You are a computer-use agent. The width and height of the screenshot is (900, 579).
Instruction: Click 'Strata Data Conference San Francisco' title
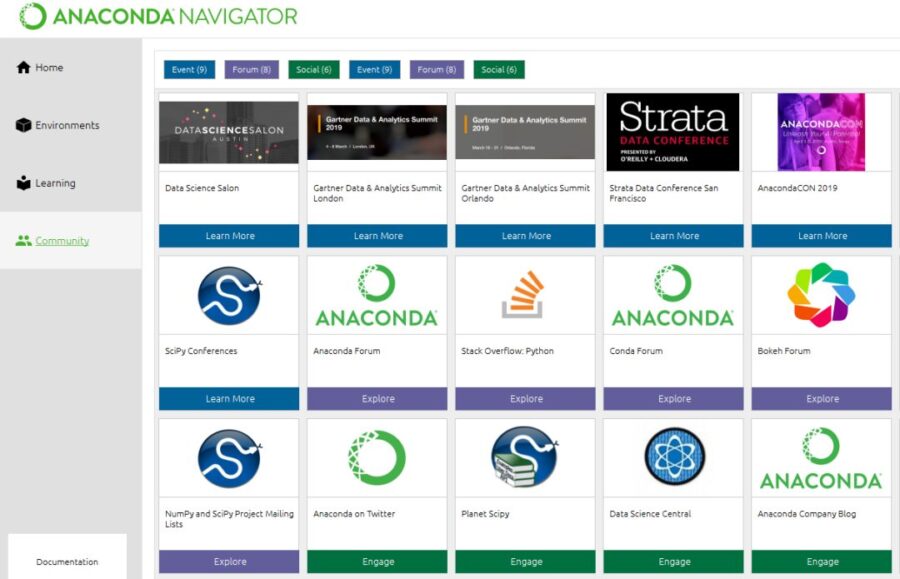tap(664, 193)
